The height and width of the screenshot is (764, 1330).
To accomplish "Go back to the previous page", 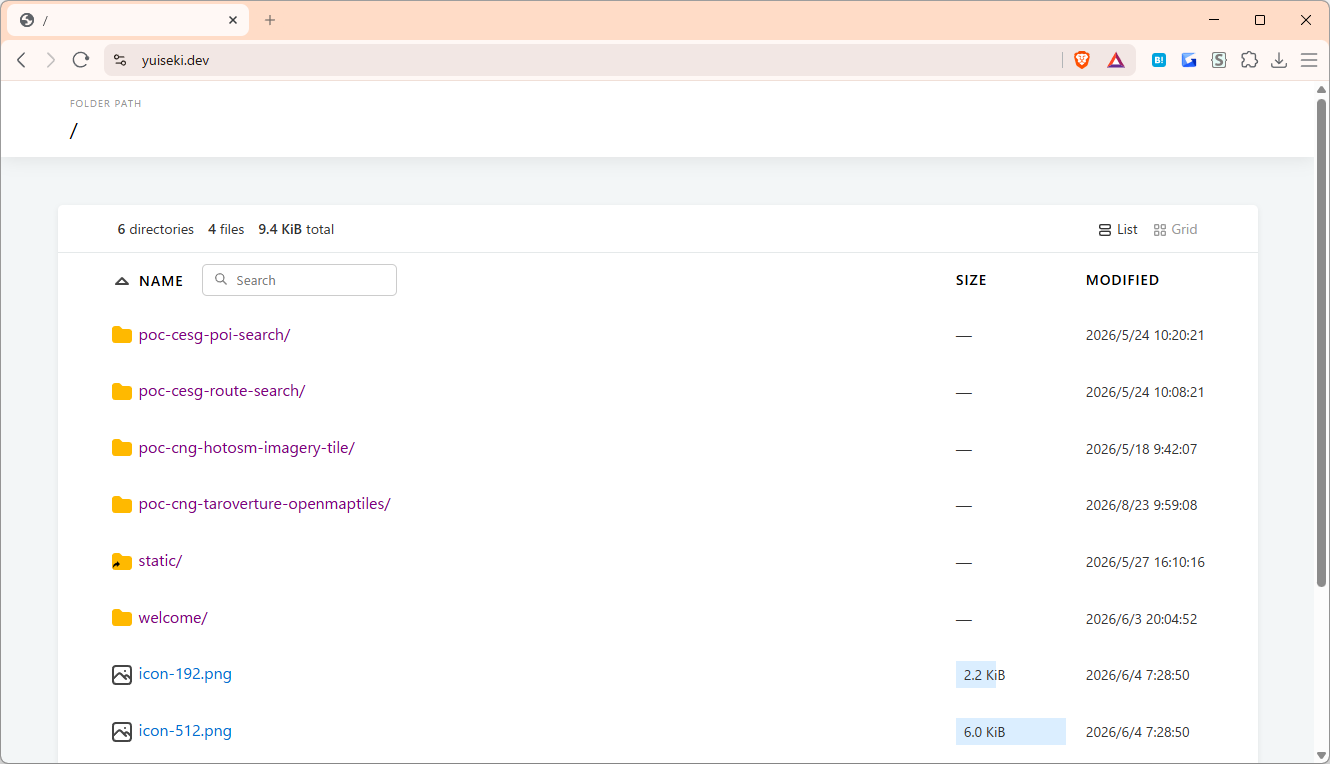I will point(21,60).
